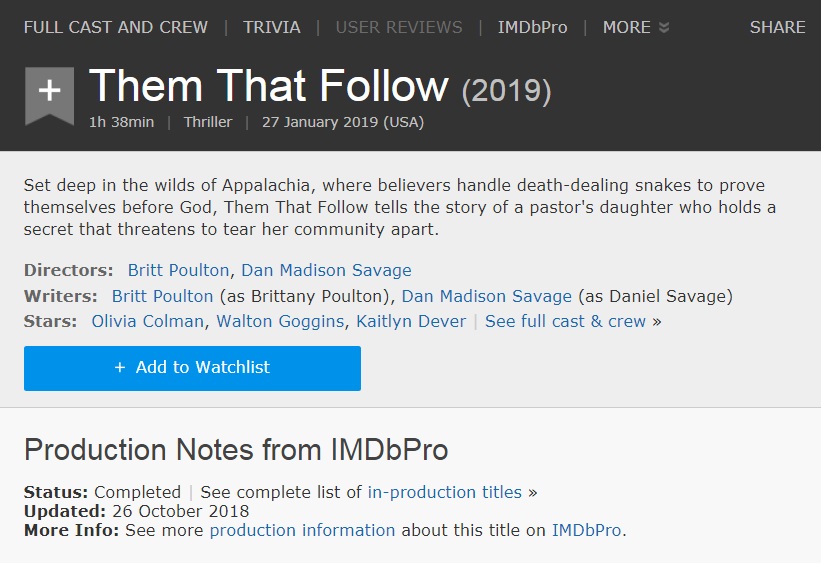This screenshot has width=821, height=563.
Task: Click the Thriller genre label
Action: [x=208, y=122]
